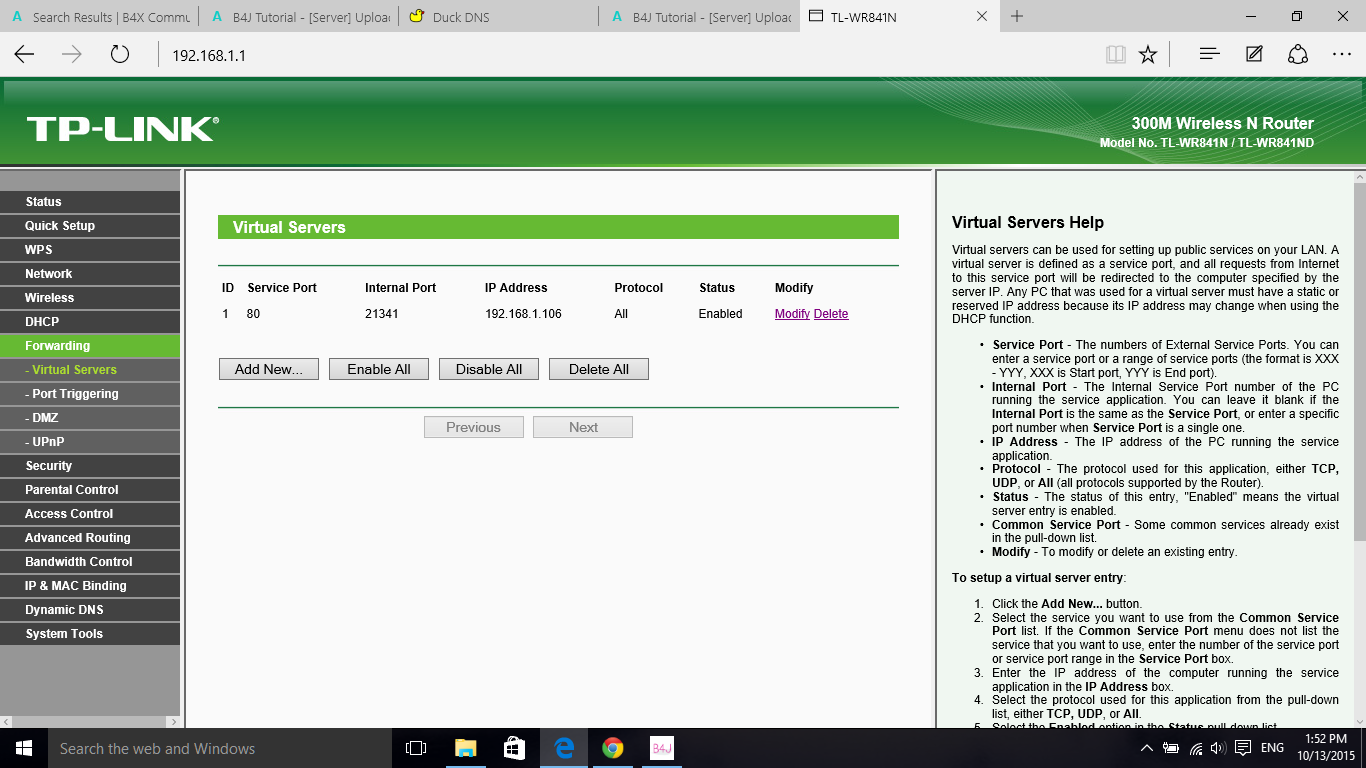Viewport: 1366px width, 768px height.
Task: Click the browser forward arrow
Action: pos(72,55)
